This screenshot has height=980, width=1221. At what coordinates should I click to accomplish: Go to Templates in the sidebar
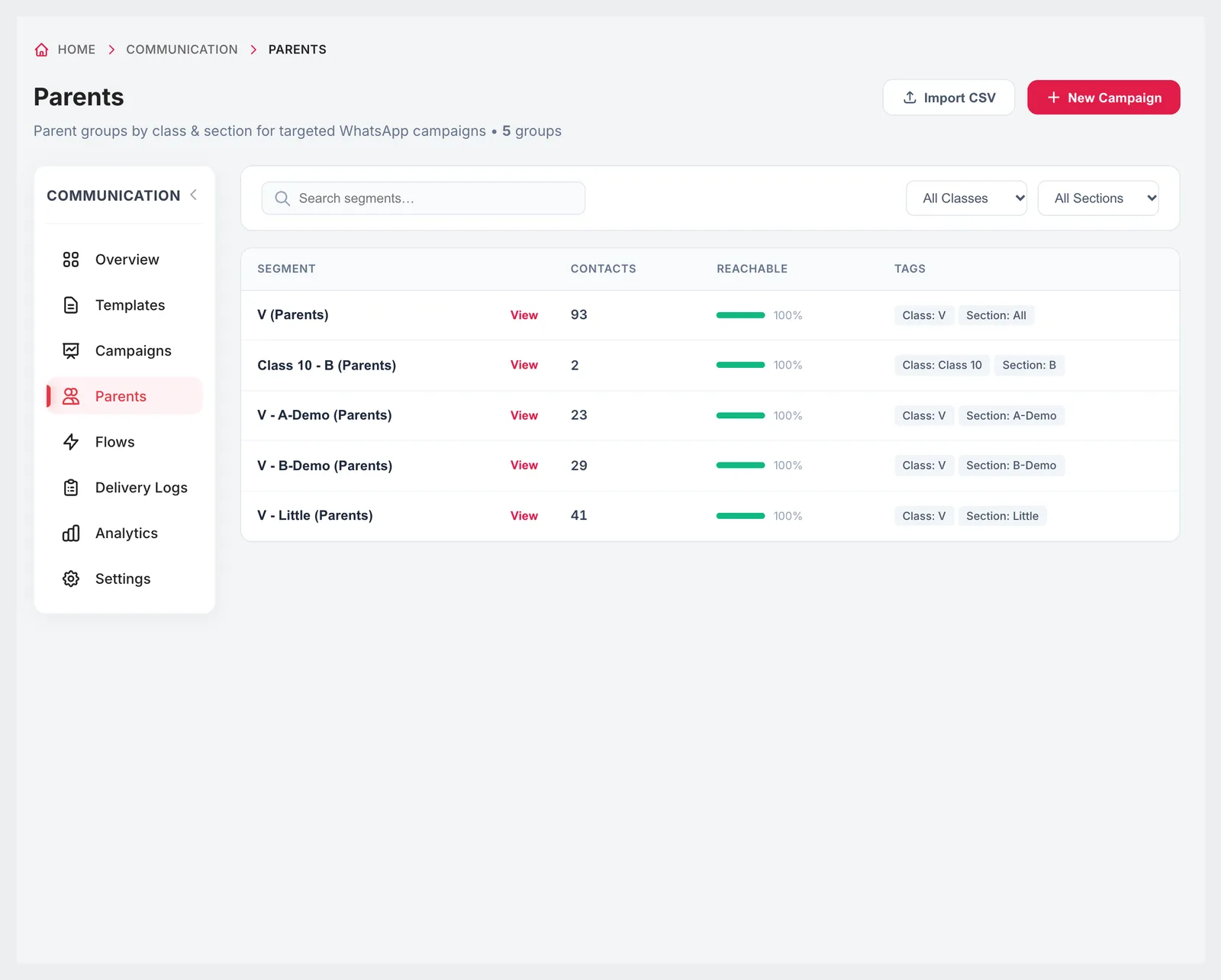(x=124, y=305)
